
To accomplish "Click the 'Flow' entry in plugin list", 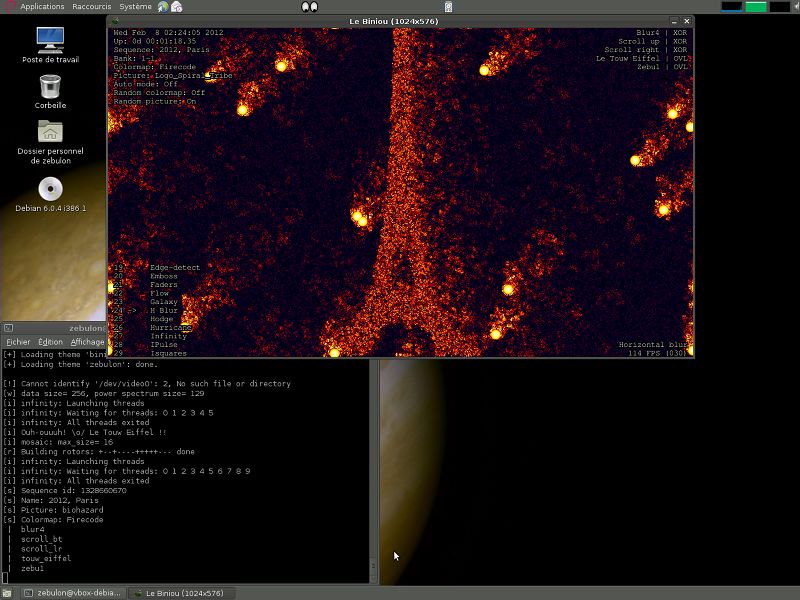I will [159, 293].
